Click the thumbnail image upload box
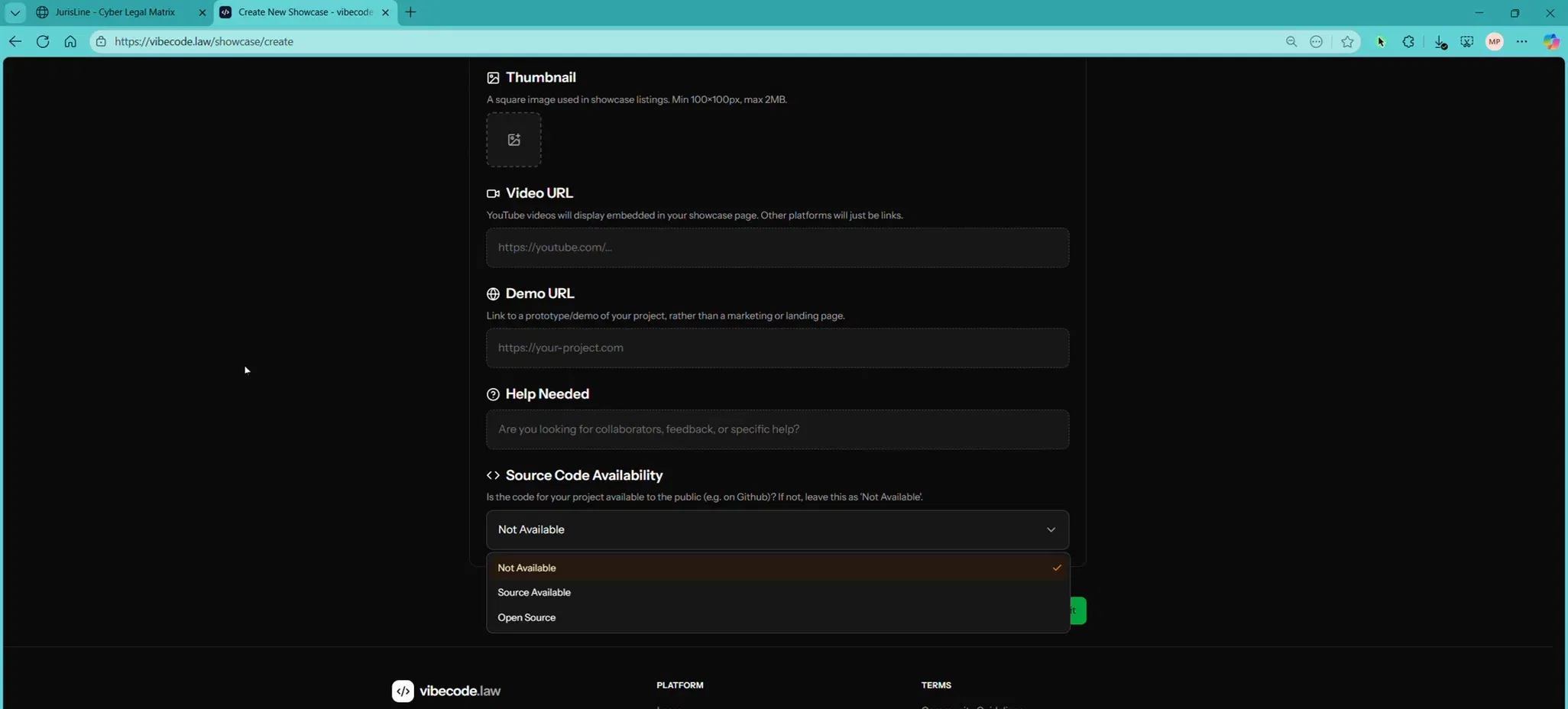The height and width of the screenshot is (709, 1568). pyautogui.click(x=513, y=140)
